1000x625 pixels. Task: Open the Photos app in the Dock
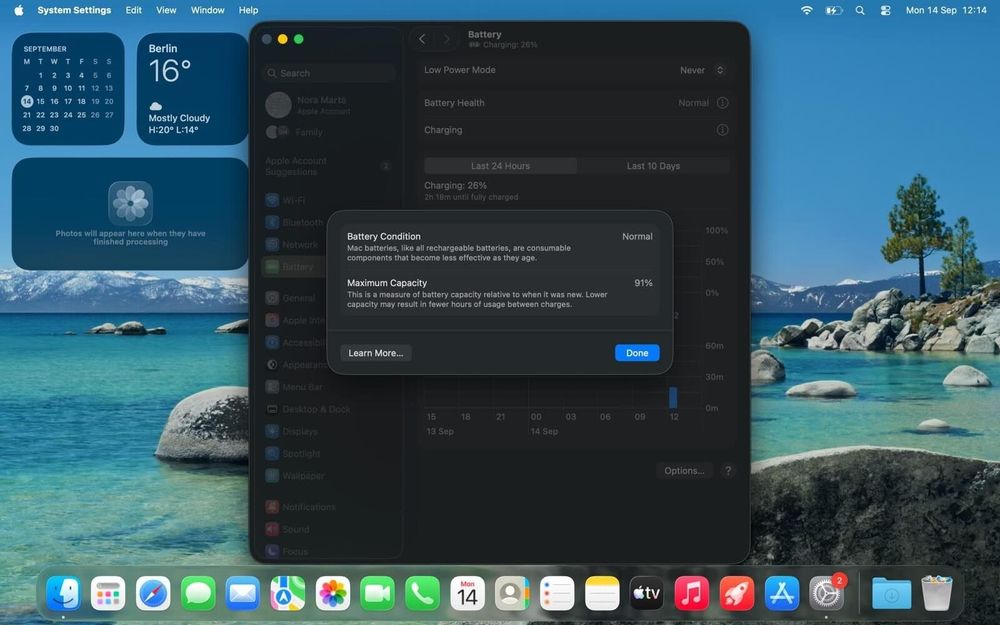pyautogui.click(x=333, y=593)
